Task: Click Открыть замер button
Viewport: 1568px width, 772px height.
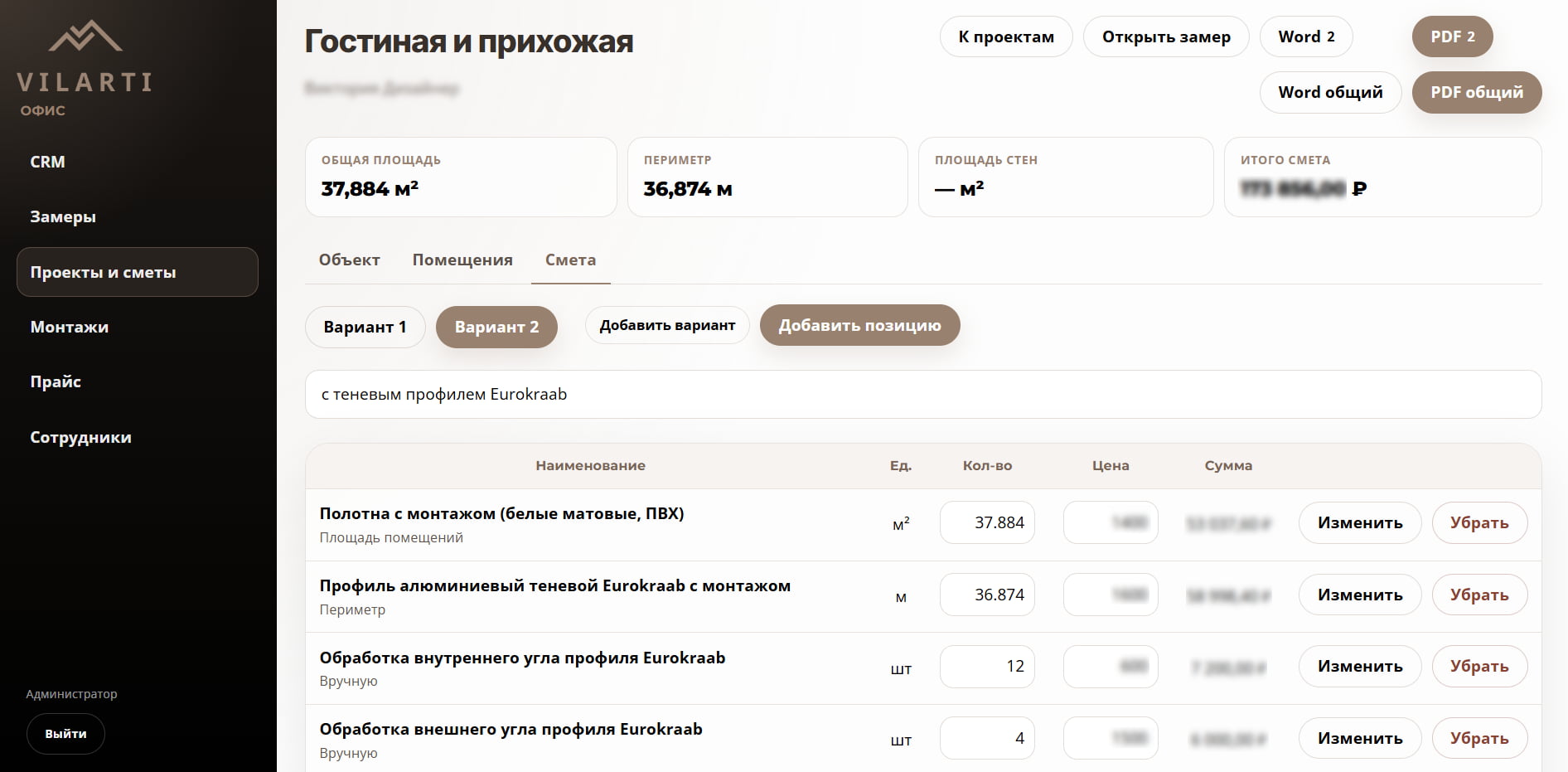Action: pos(1166,36)
